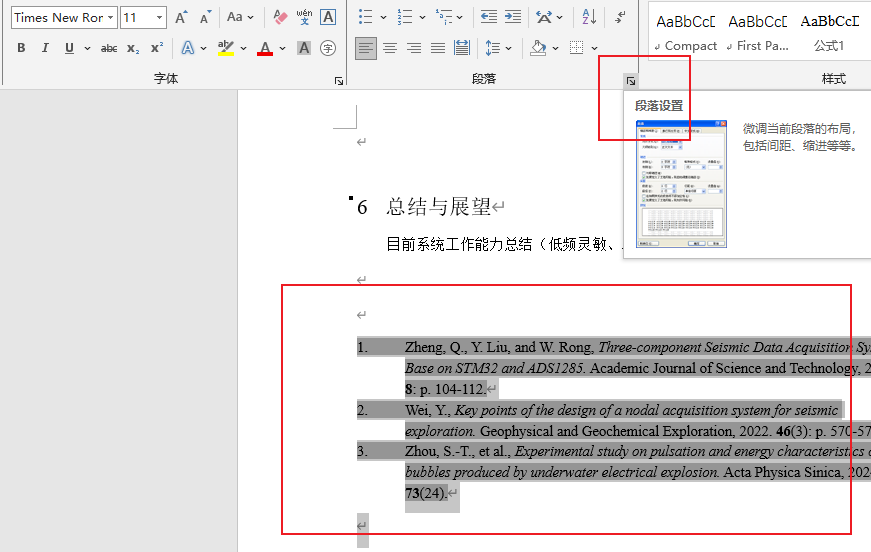Increase paragraph indent
The width and height of the screenshot is (871, 552).
513,17
